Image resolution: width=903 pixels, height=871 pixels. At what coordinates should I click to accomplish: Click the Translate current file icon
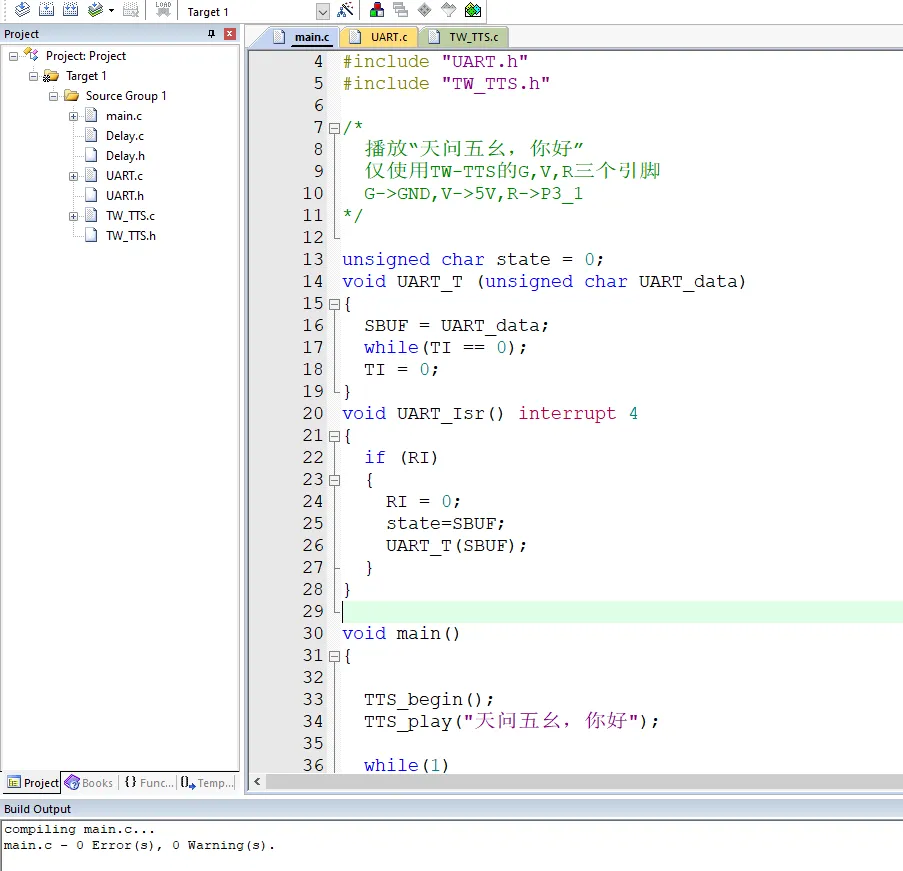pos(22,11)
